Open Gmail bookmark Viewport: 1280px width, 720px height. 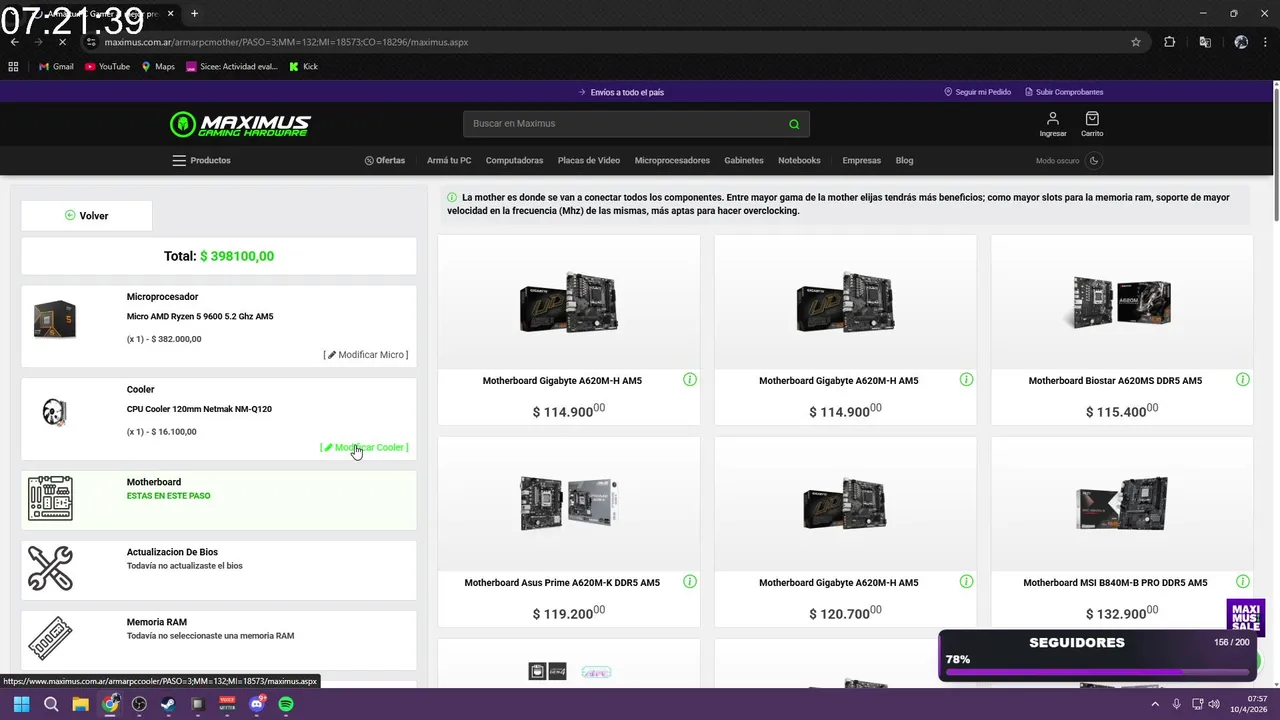(56, 67)
